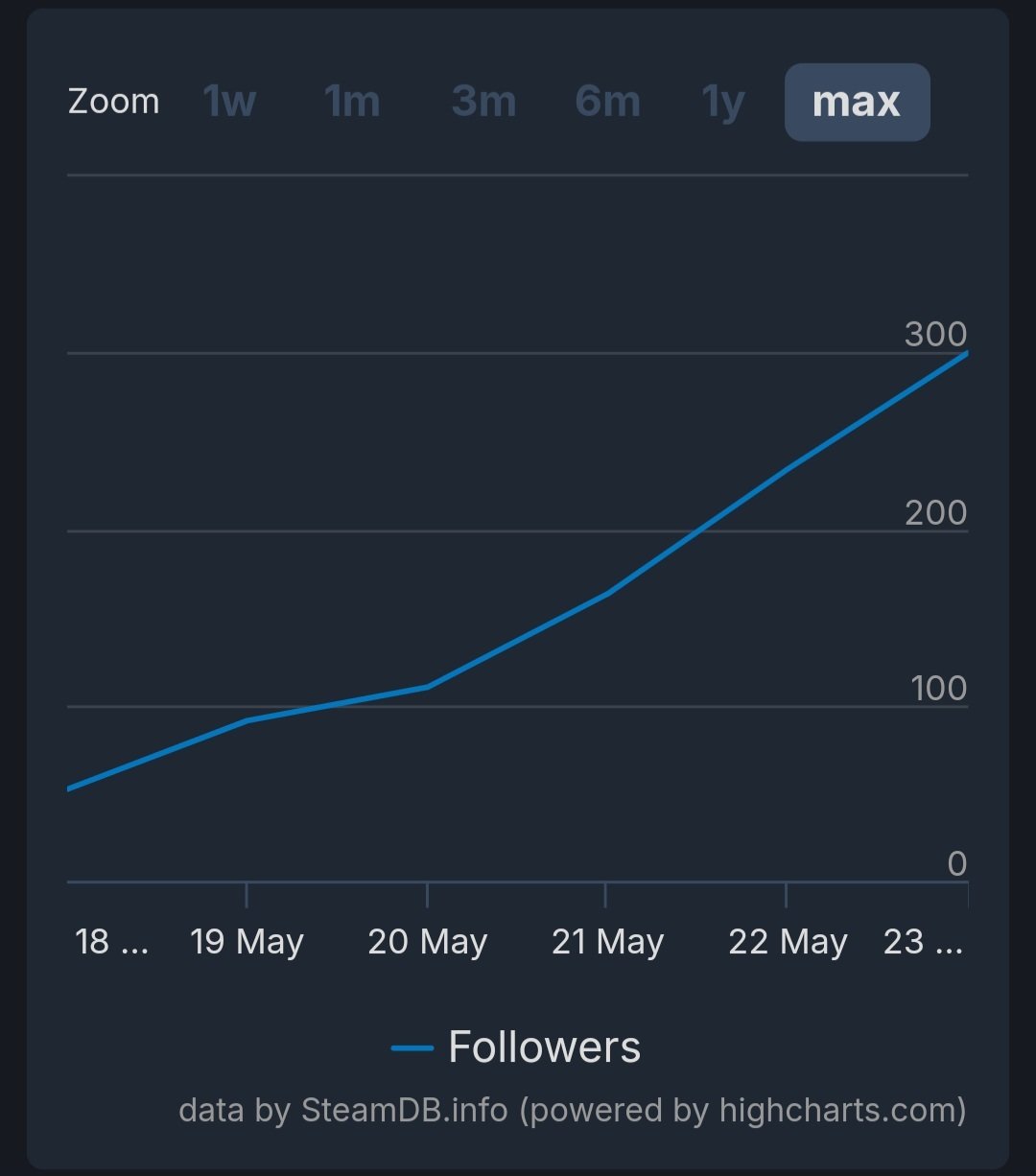Switch zoom to 3m
The image size is (1036, 1176).
point(483,102)
